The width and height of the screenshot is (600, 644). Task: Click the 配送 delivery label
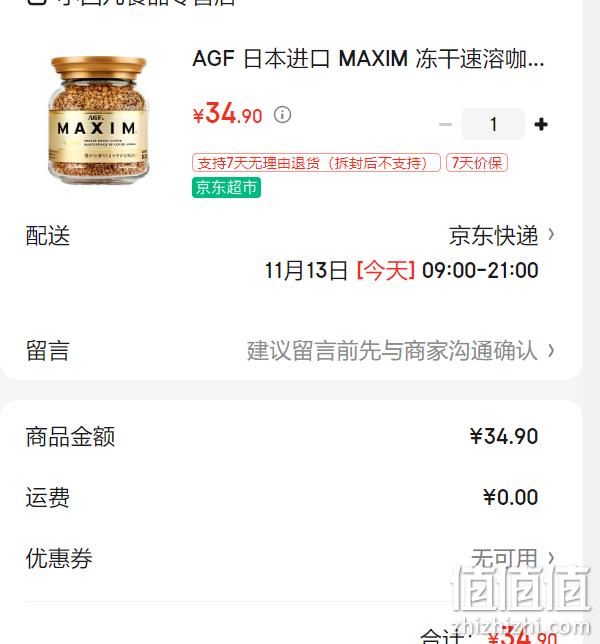pyautogui.click(x=48, y=236)
